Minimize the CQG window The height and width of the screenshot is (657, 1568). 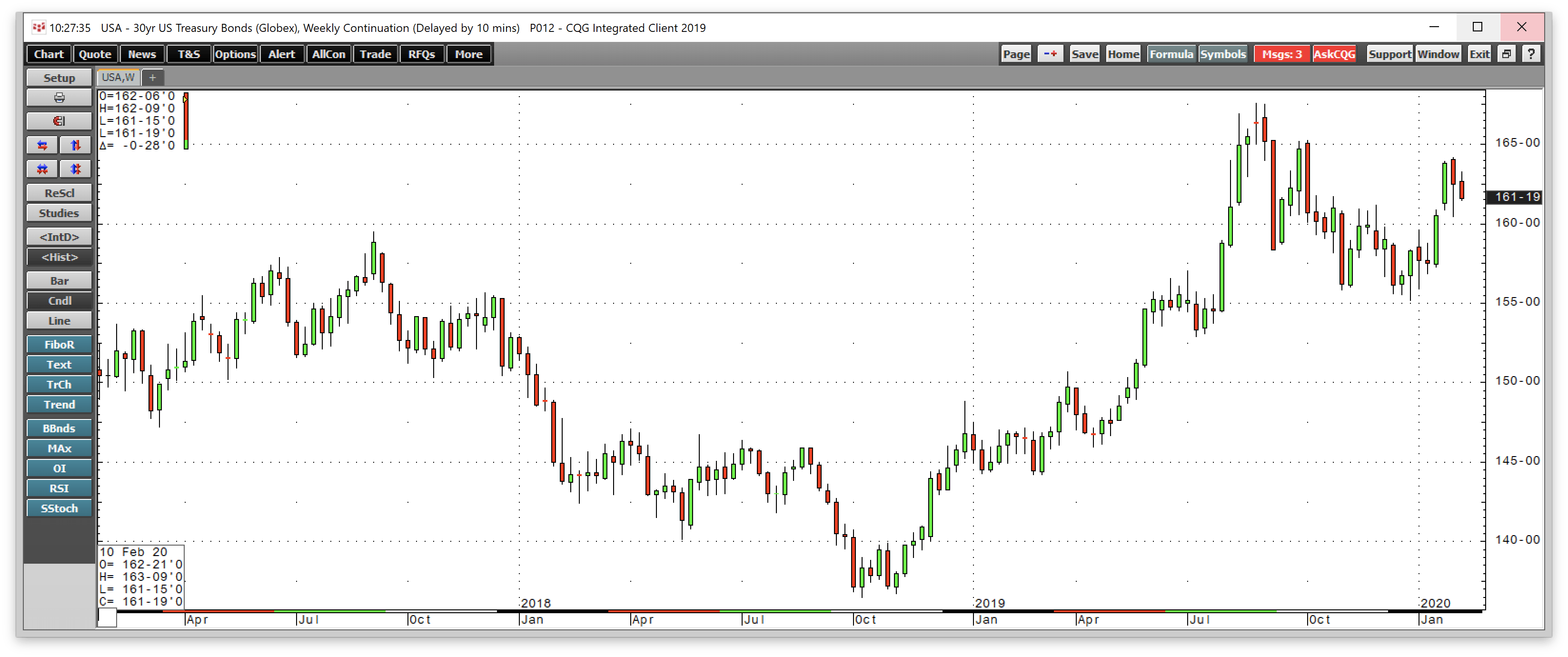click(1434, 27)
